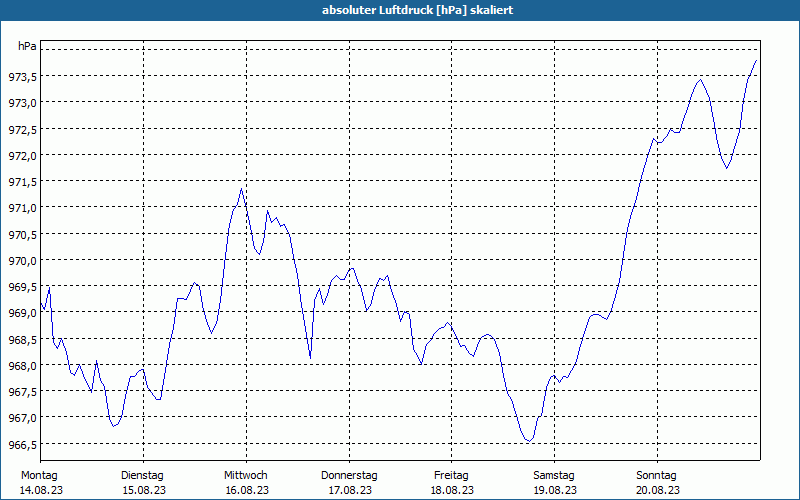Screen dimensions: 800x500
Task: Click the 'Sonntag' day label
Action: coord(657,476)
